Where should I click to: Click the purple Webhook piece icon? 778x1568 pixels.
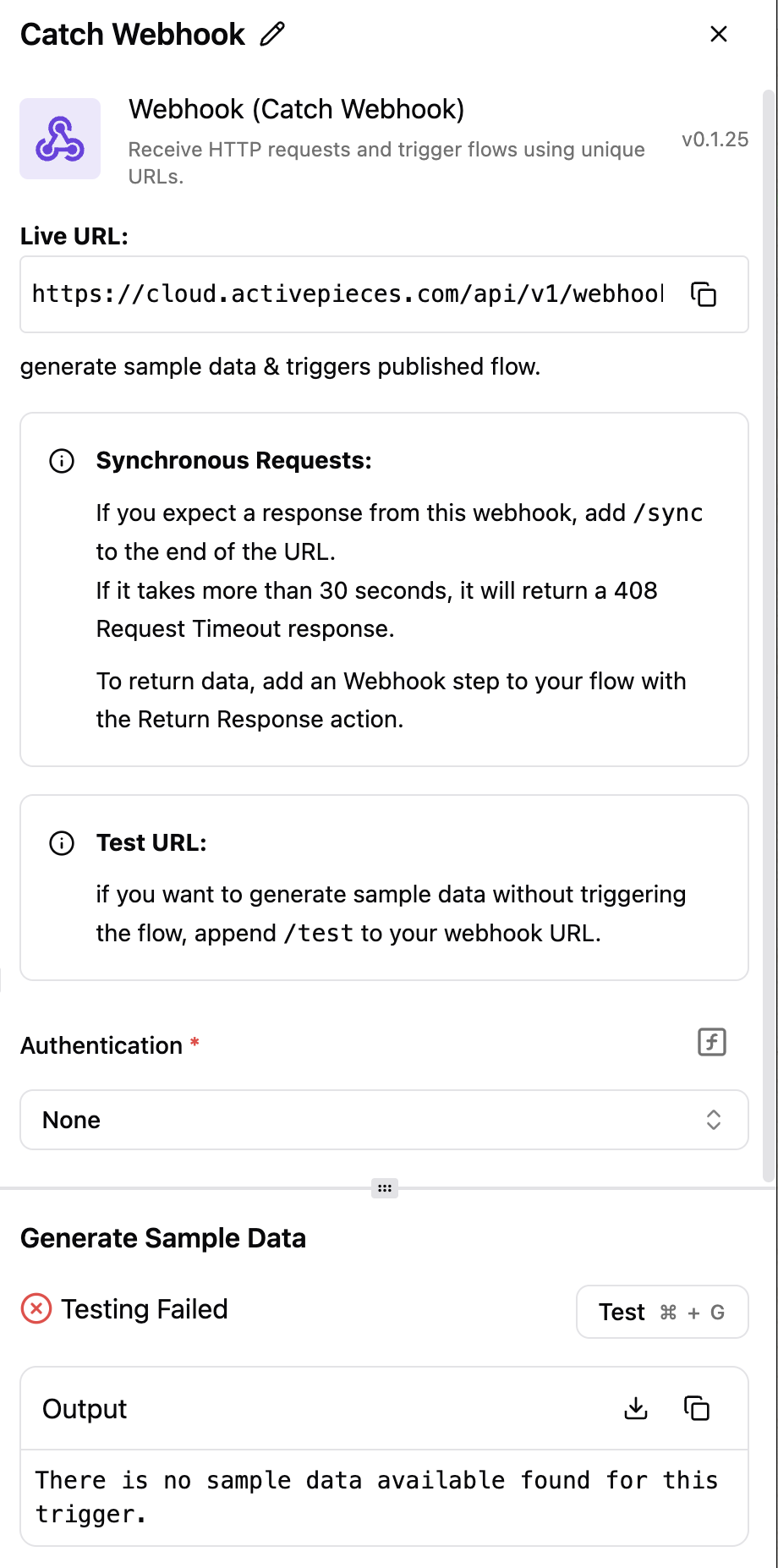tap(60, 139)
